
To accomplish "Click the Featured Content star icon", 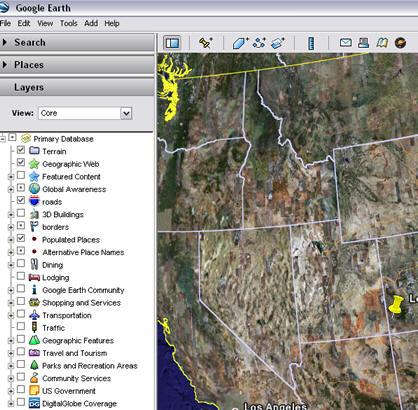I will pyautogui.click(x=34, y=176).
